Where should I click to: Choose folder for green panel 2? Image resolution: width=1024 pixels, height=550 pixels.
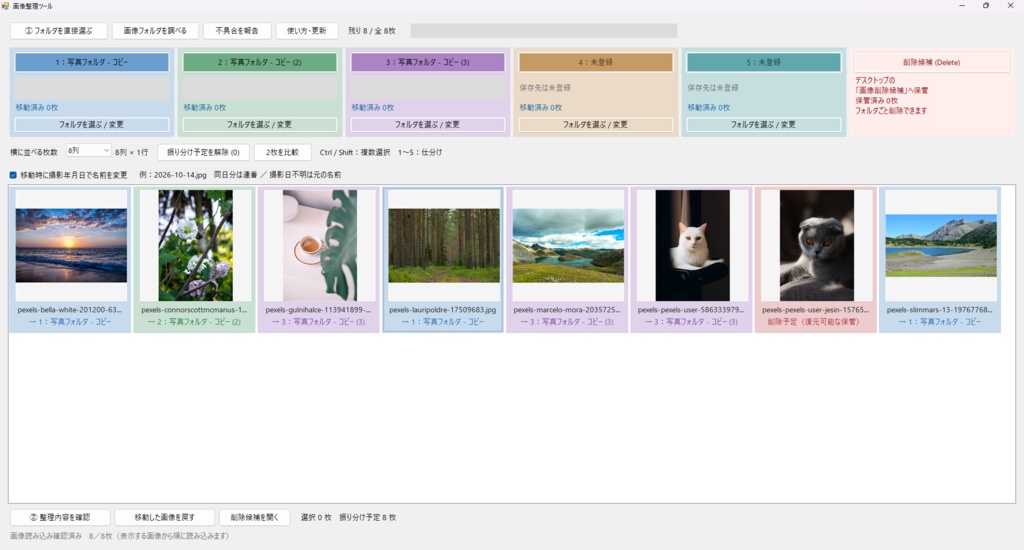pos(259,124)
